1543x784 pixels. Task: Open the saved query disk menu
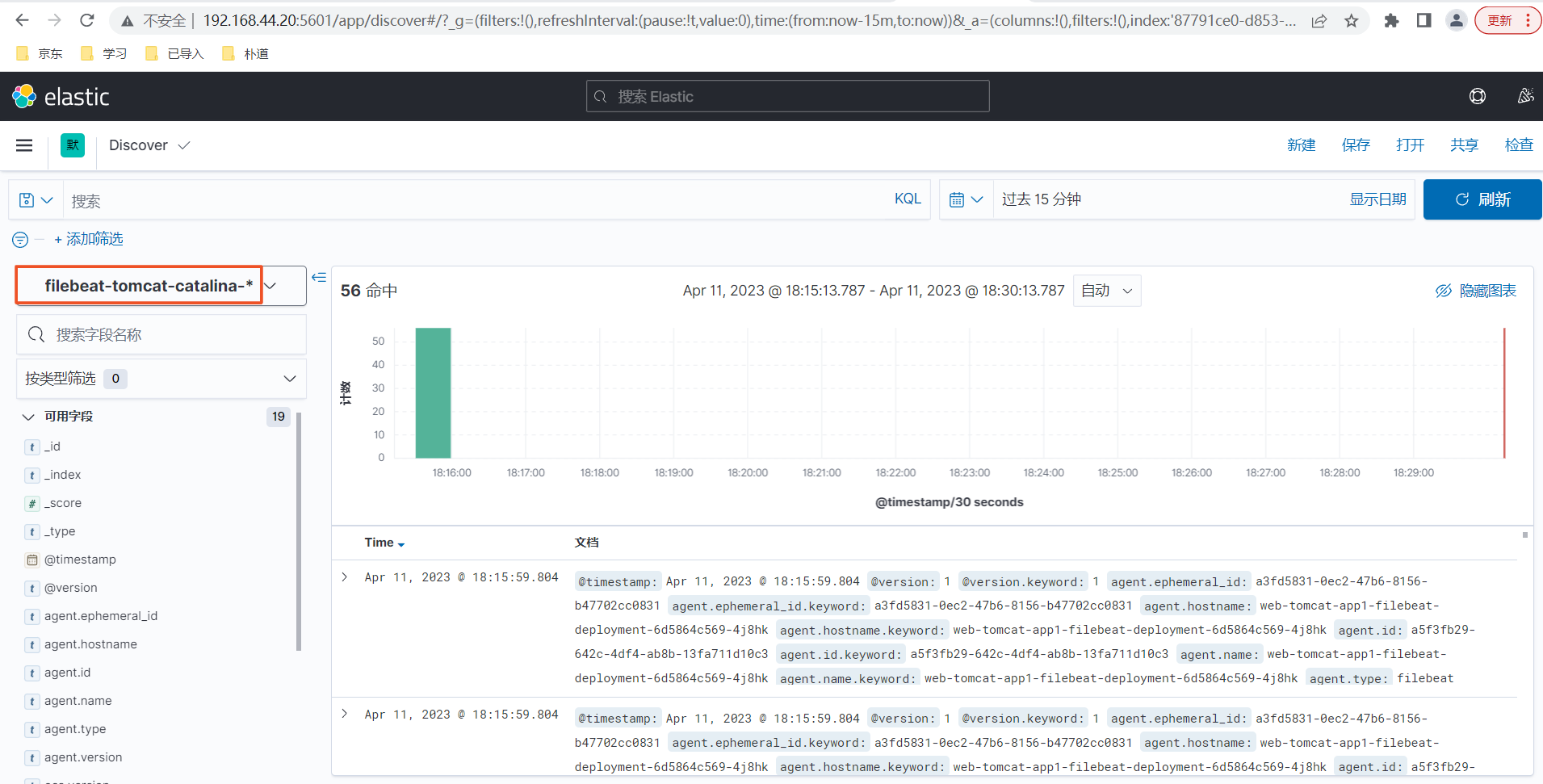pos(36,200)
